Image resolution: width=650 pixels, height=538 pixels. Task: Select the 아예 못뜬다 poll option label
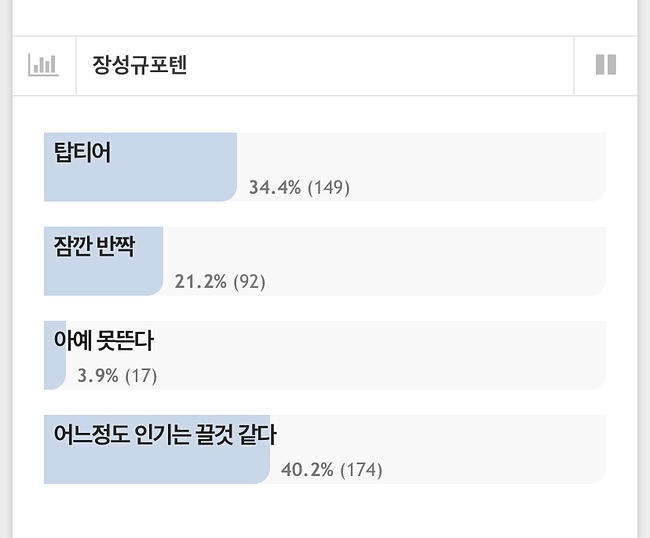tap(104, 341)
